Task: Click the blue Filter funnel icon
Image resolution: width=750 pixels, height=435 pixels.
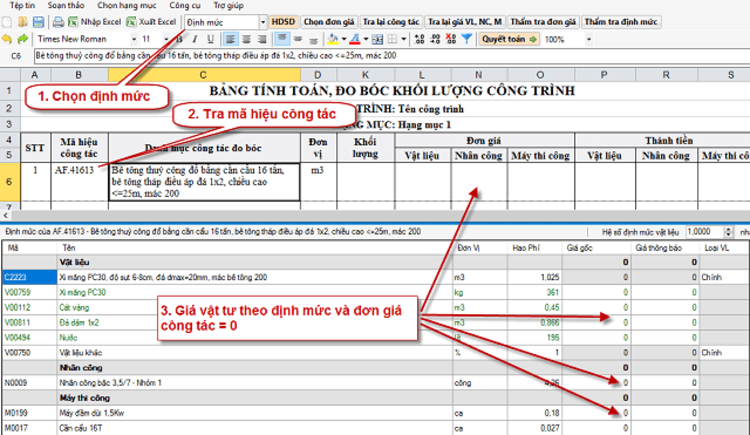Action: [467, 39]
